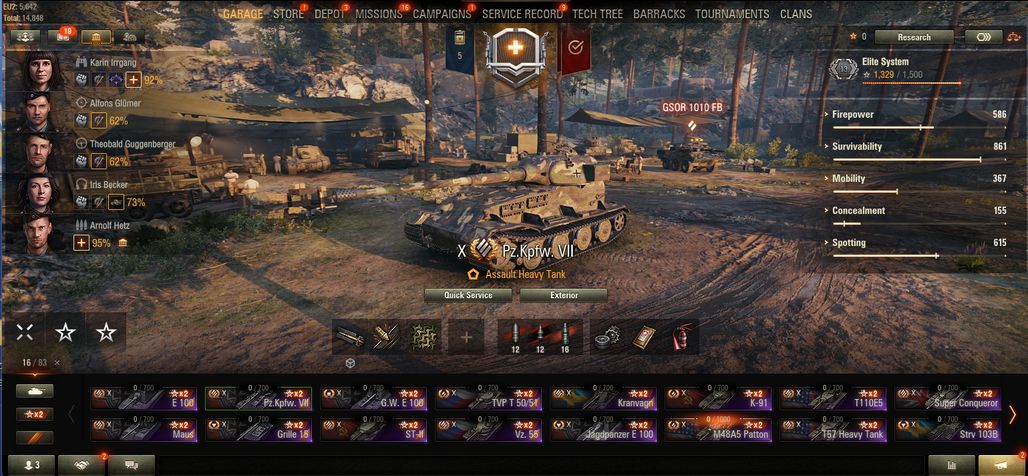Image resolution: width=1028 pixels, height=476 pixels.
Task: Toggle the x2 bonus vehicle filter
Action: 34,414
